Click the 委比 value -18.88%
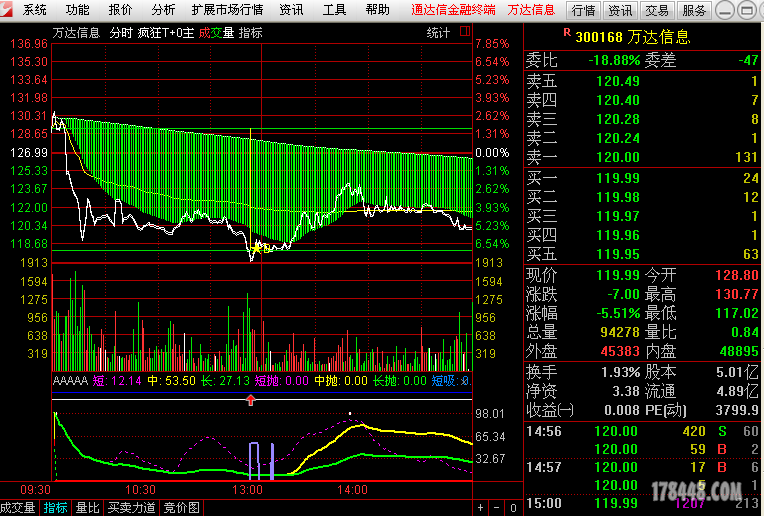This screenshot has width=764, height=516. pos(614,60)
